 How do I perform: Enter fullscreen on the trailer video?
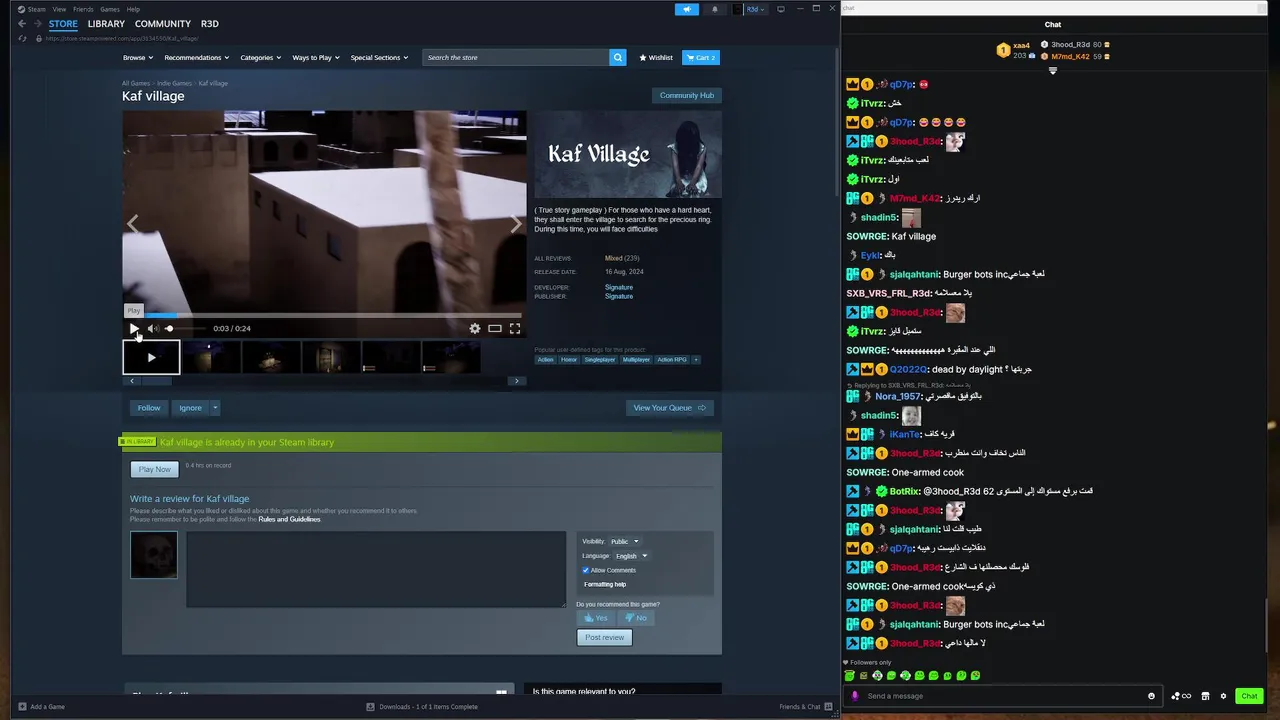[x=515, y=328]
